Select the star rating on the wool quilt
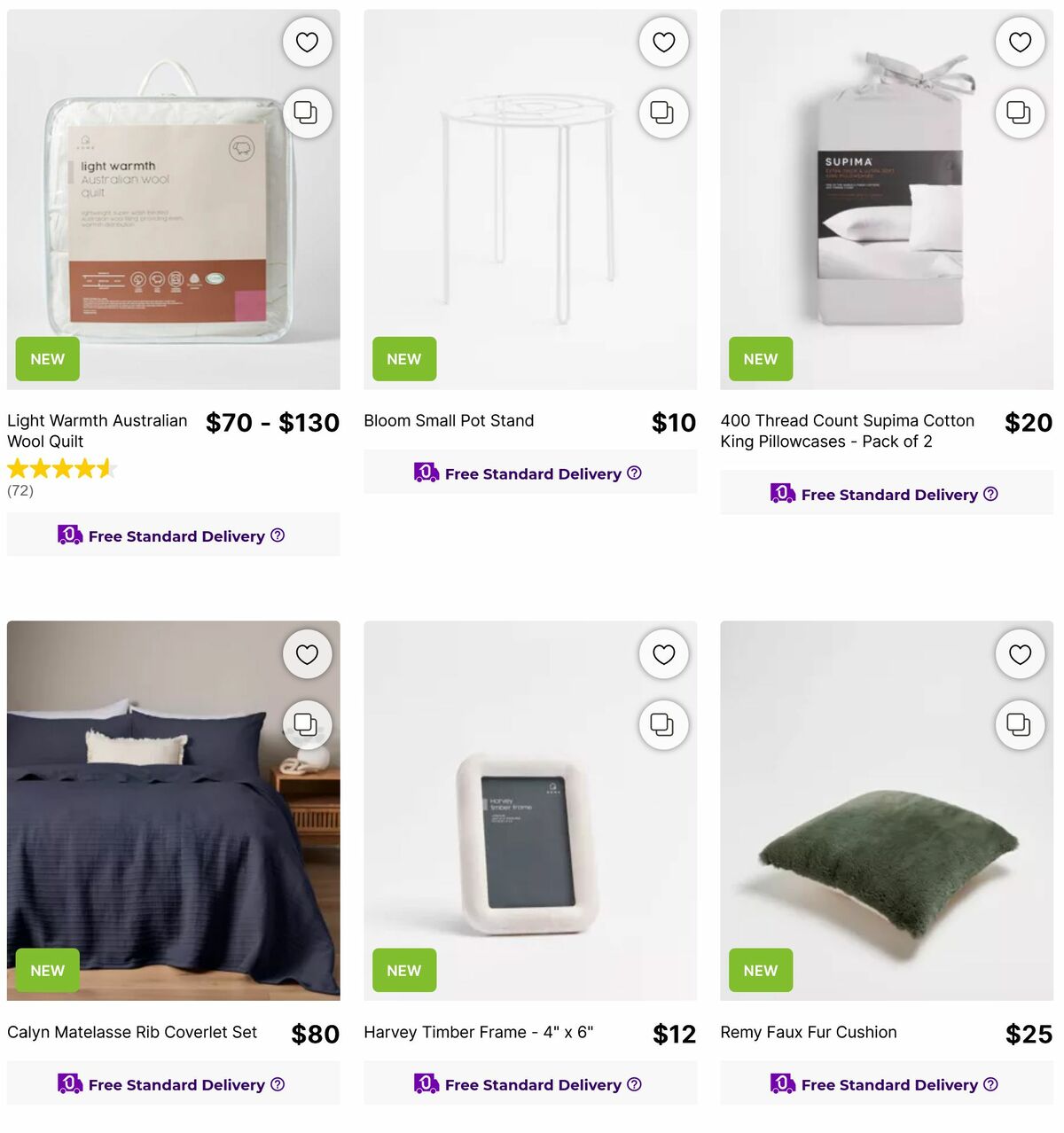The width and height of the screenshot is (1064, 1133). coord(62,467)
